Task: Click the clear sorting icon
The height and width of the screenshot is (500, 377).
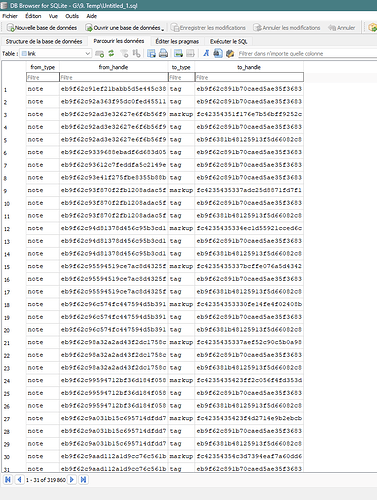Action: click(136, 53)
